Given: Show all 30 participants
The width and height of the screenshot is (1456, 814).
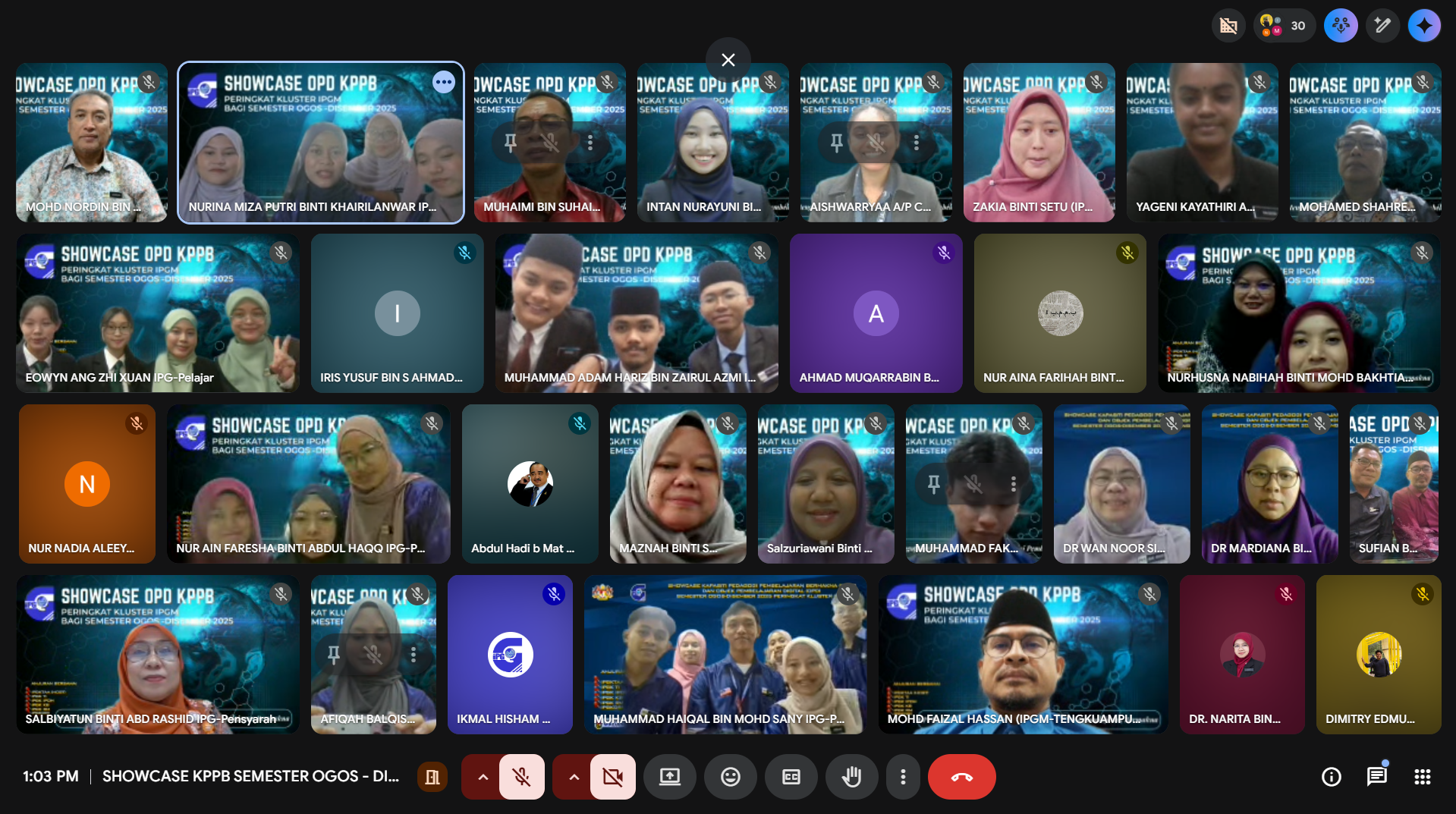Looking at the screenshot, I should [1284, 26].
